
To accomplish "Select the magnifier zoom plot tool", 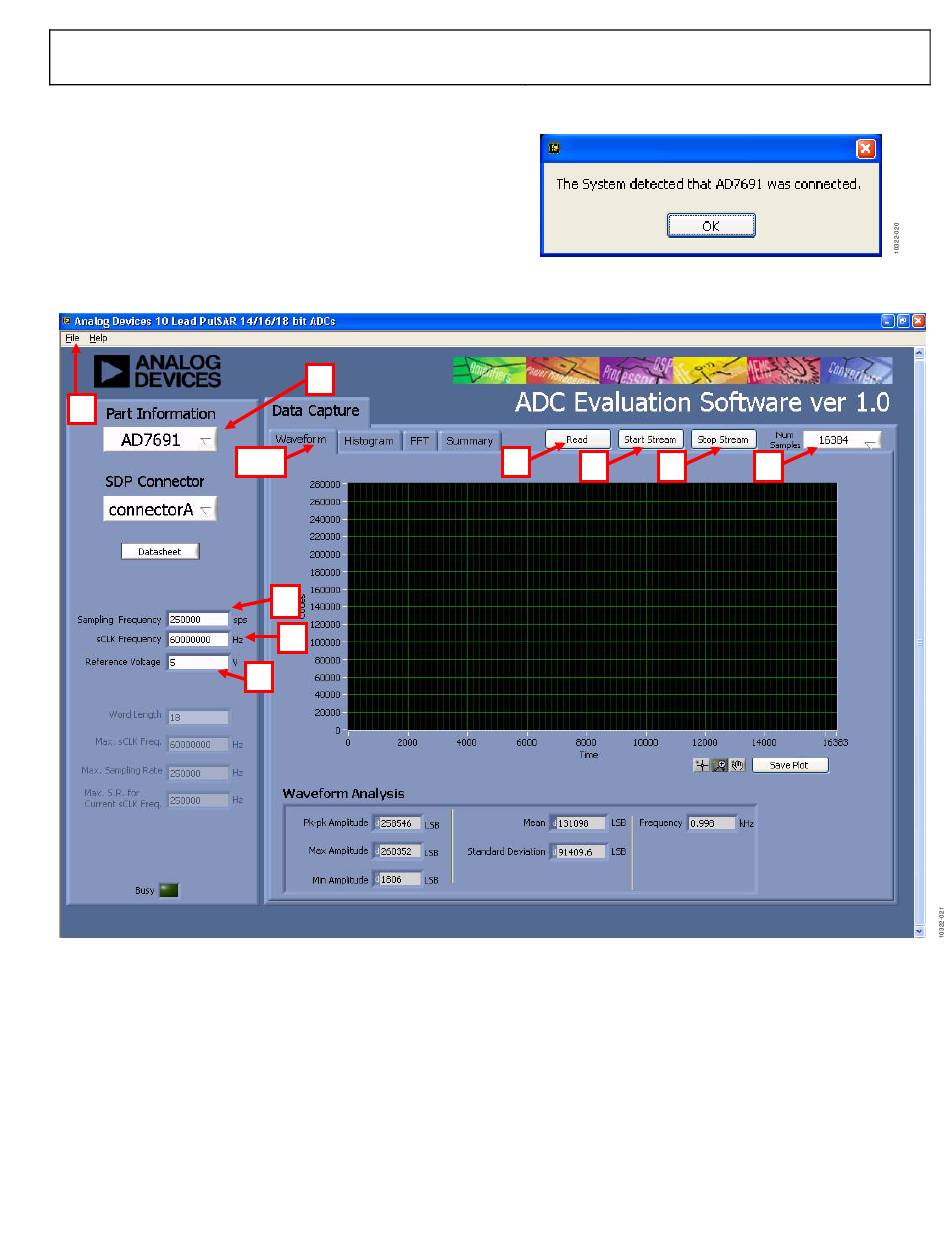I will (x=719, y=765).
